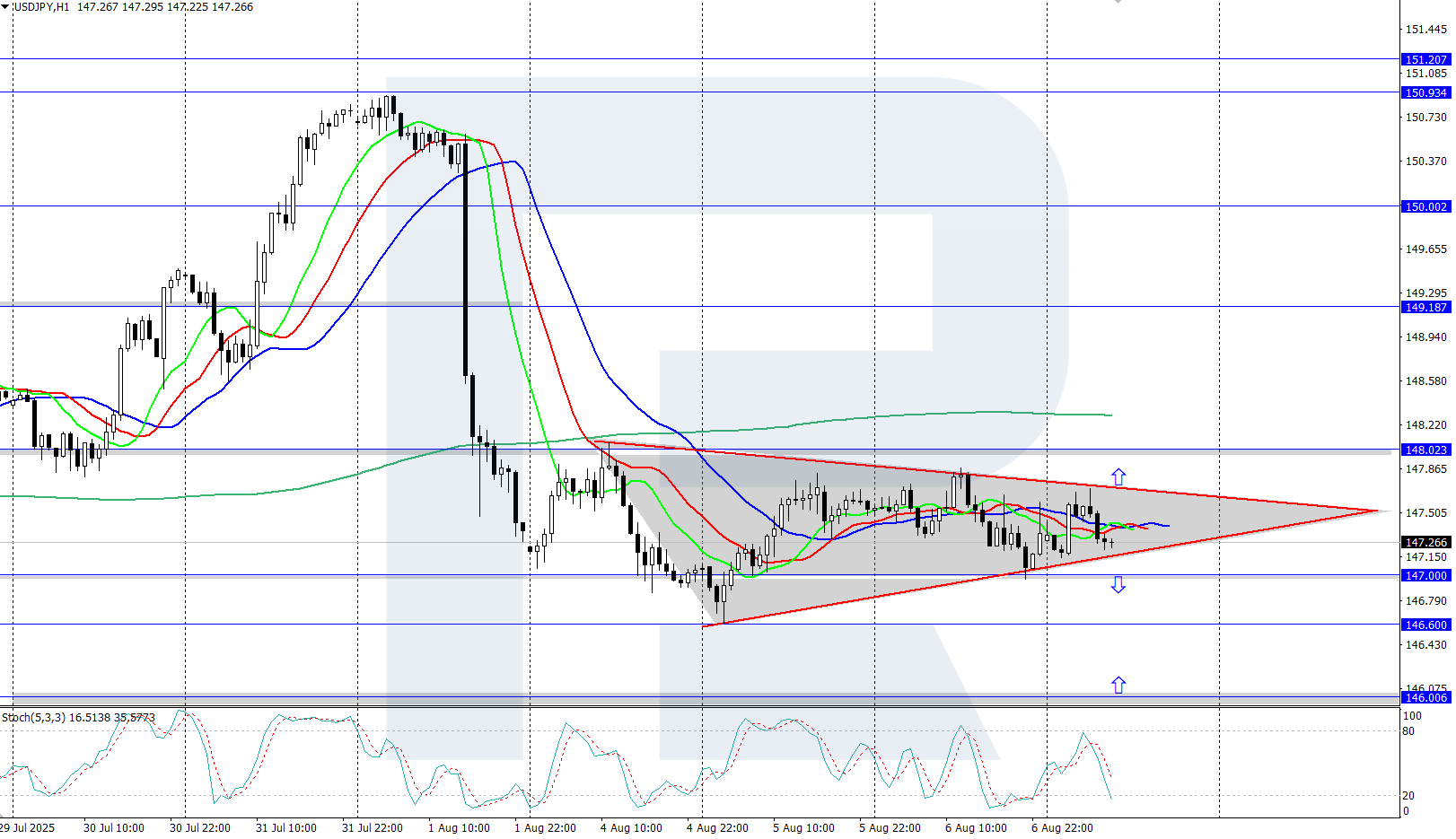Click the 150.002 price level label

click(1425, 206)
